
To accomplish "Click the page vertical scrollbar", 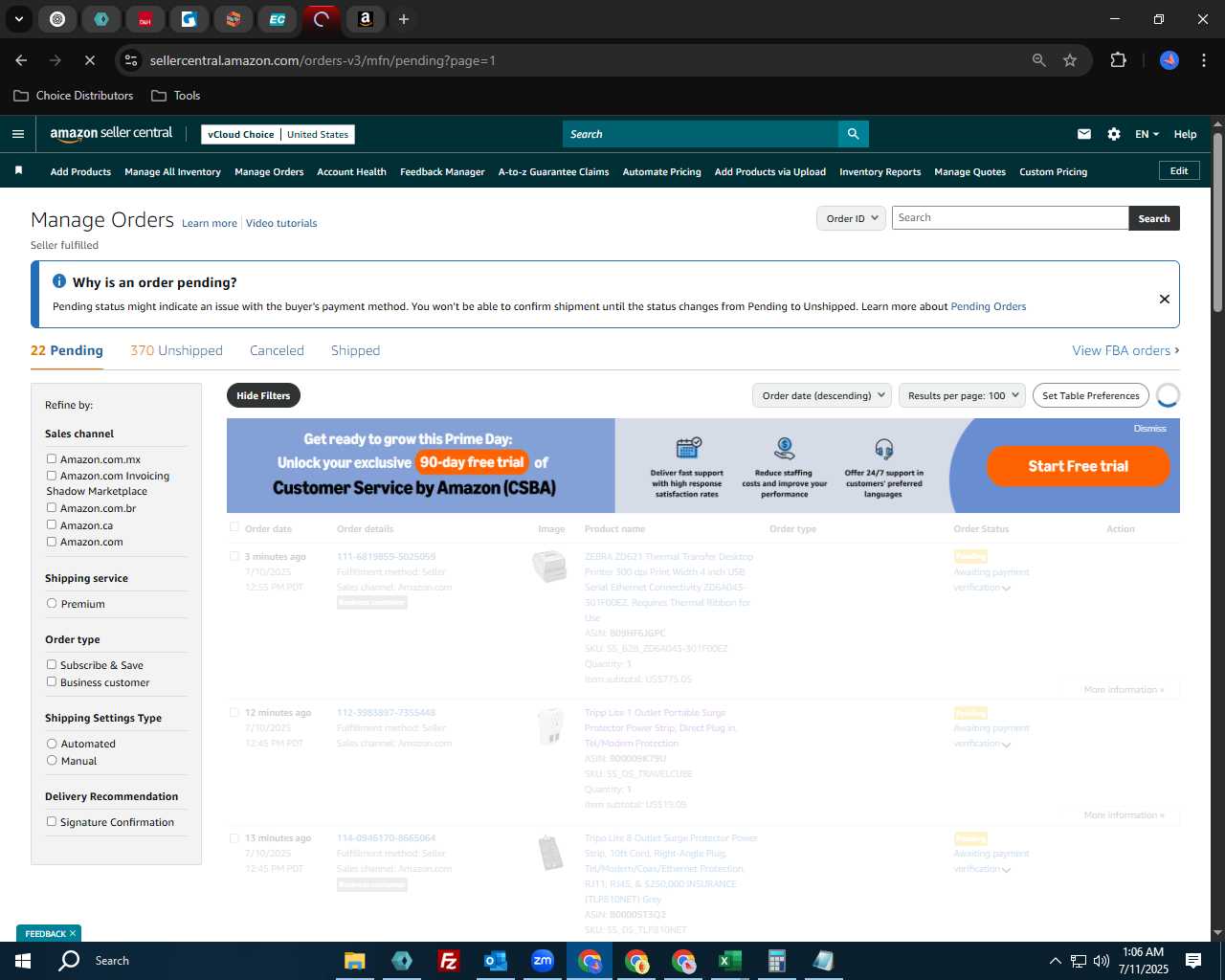I will pyautogui.click(x=1217, y=223).
